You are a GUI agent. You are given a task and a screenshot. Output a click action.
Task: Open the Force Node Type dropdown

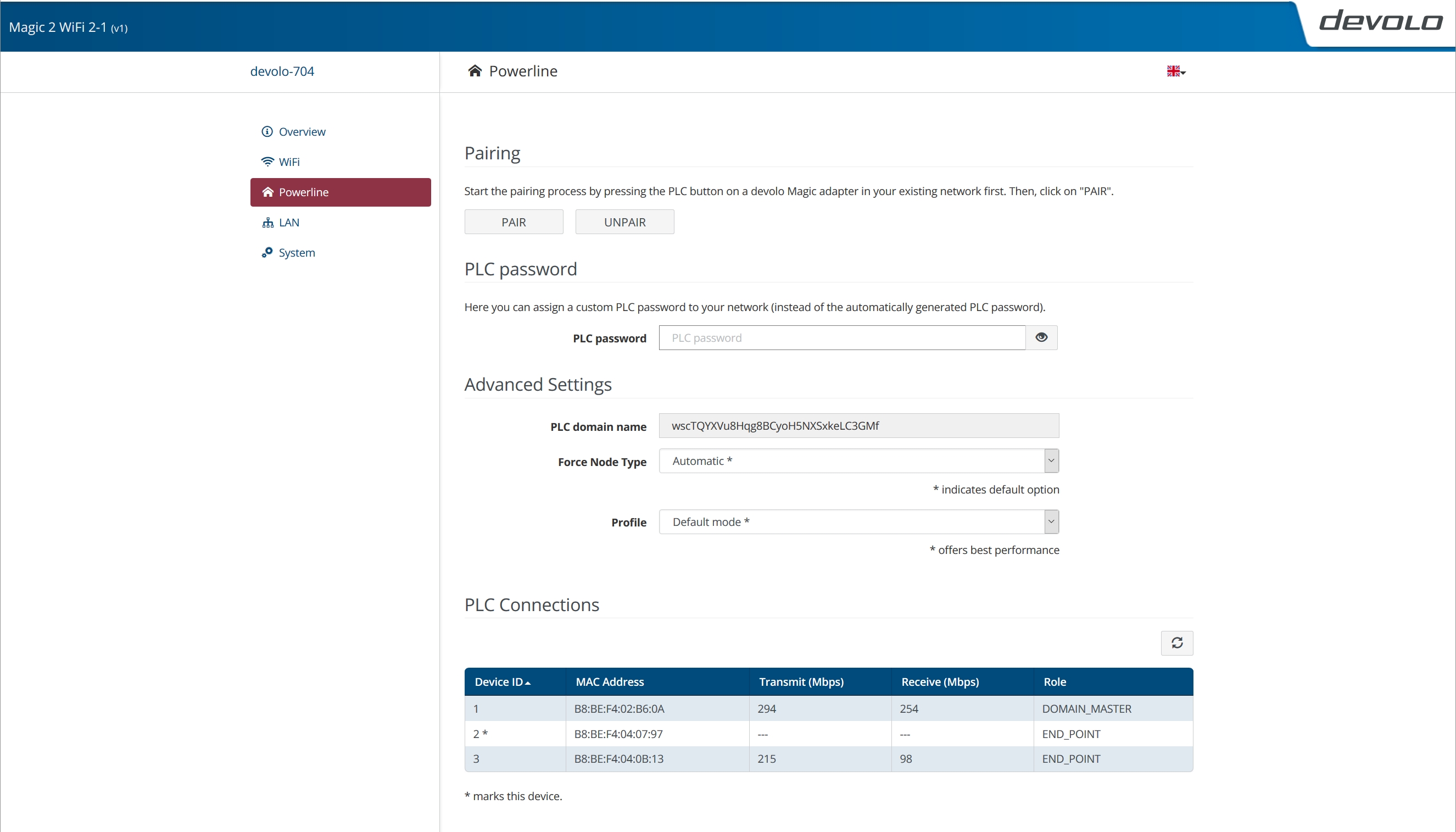tap(858, 461)
